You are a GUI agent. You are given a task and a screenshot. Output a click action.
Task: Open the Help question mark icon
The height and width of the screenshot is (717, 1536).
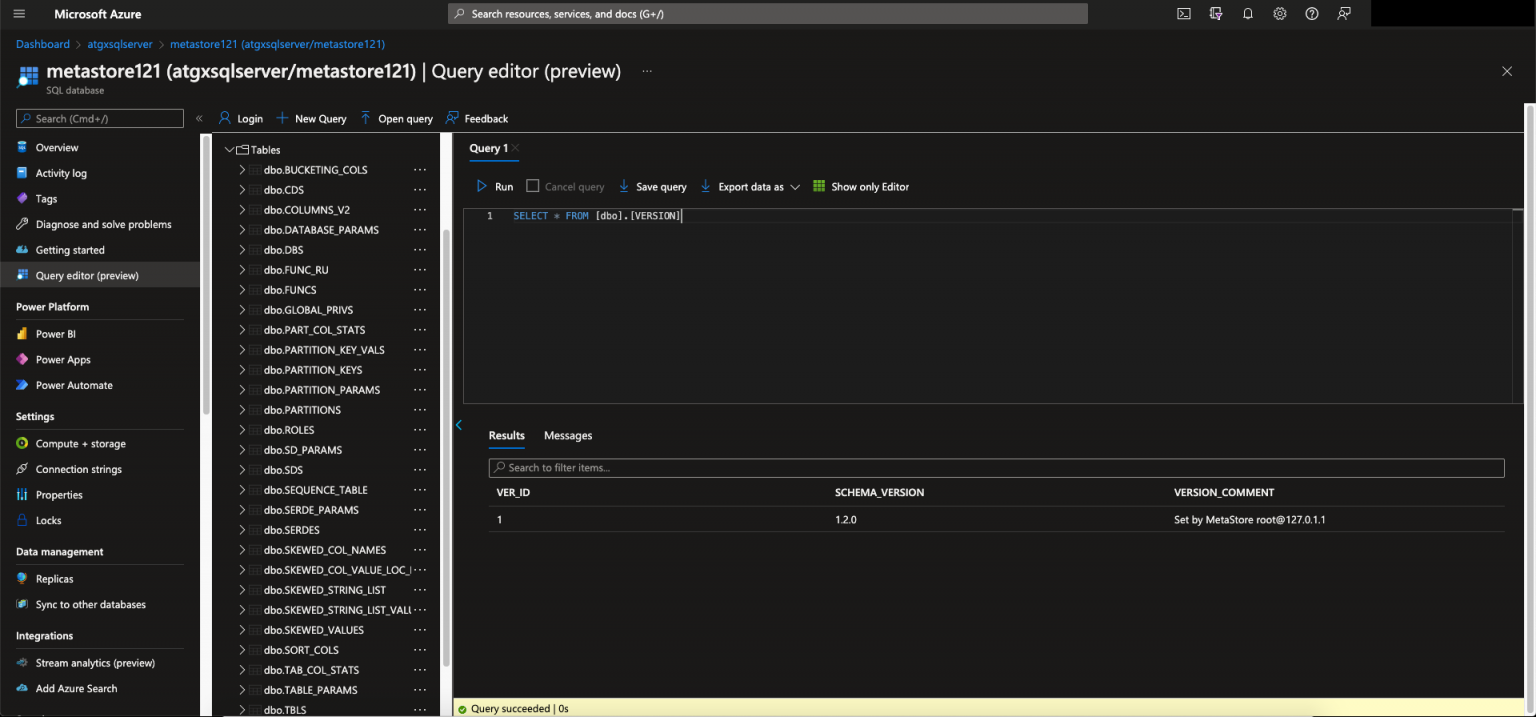click(x=1311, y=13)
